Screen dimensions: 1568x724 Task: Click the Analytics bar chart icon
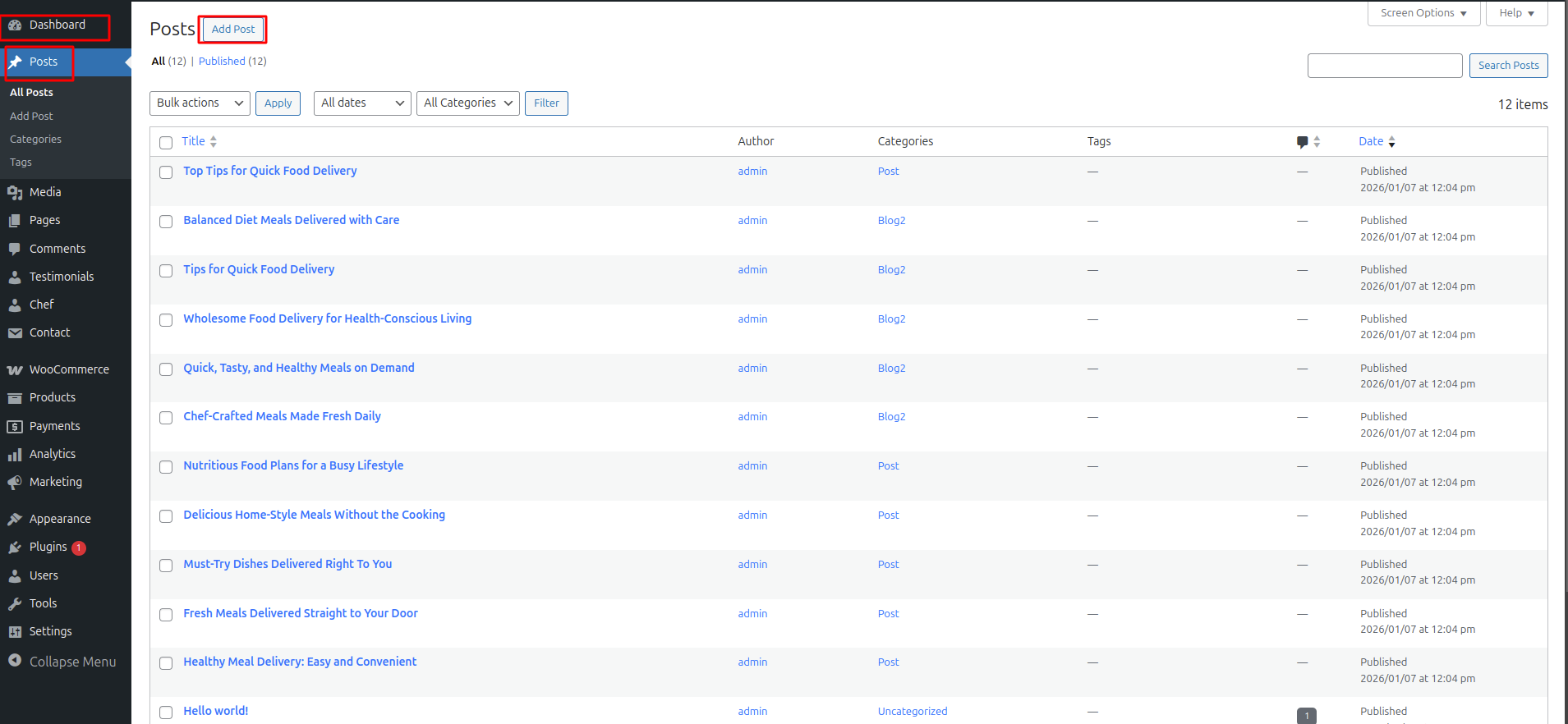pos(15,454)
